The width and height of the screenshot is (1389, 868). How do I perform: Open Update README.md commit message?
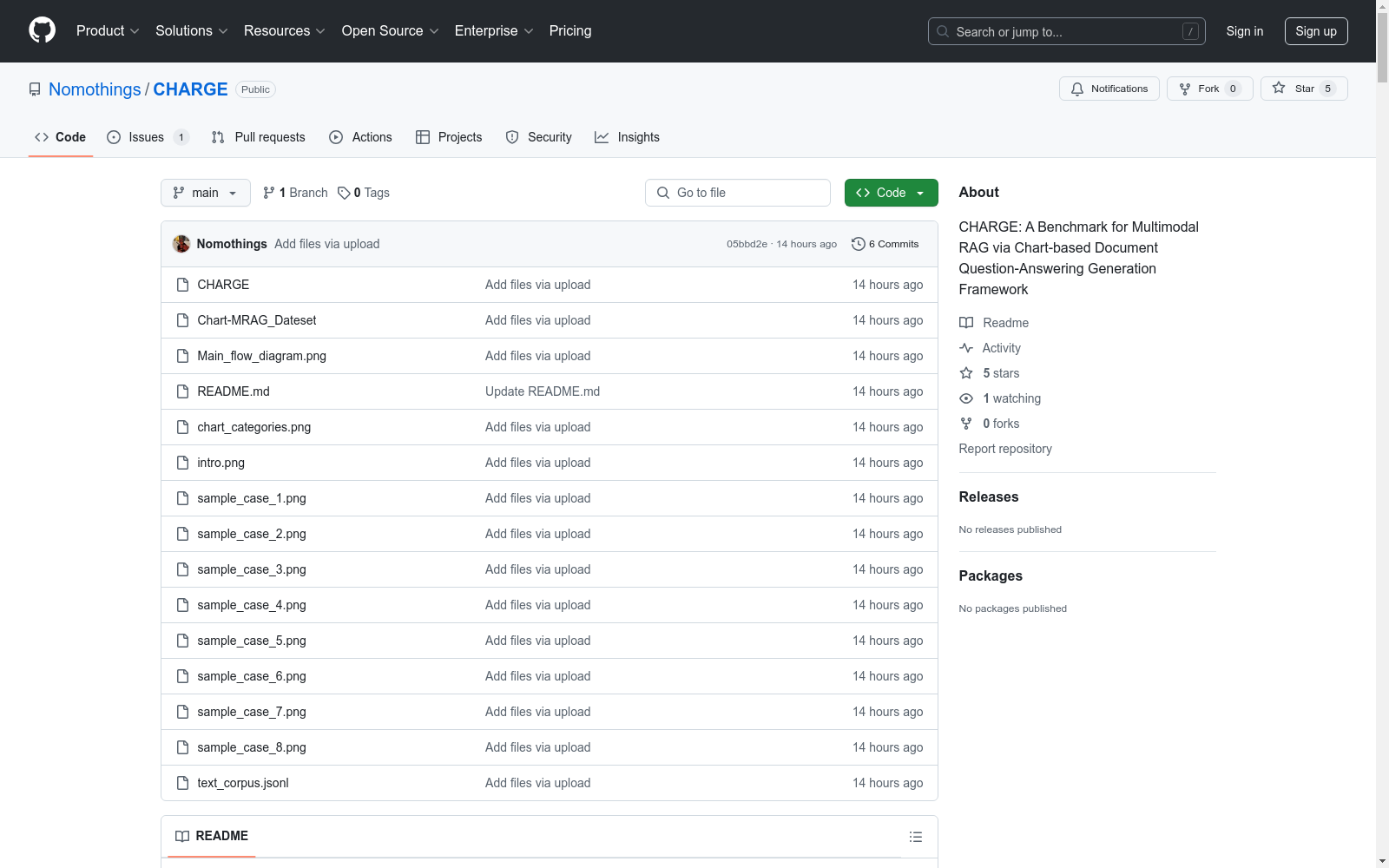tap(543, 391)
